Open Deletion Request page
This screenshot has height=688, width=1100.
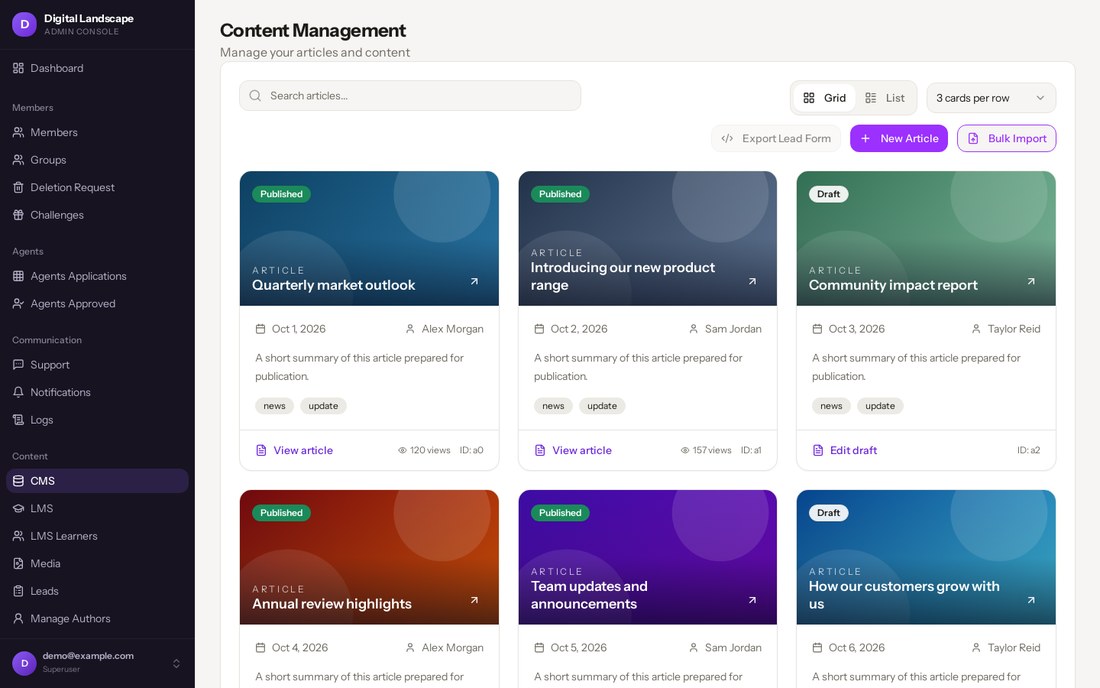(x=97, y=187)
